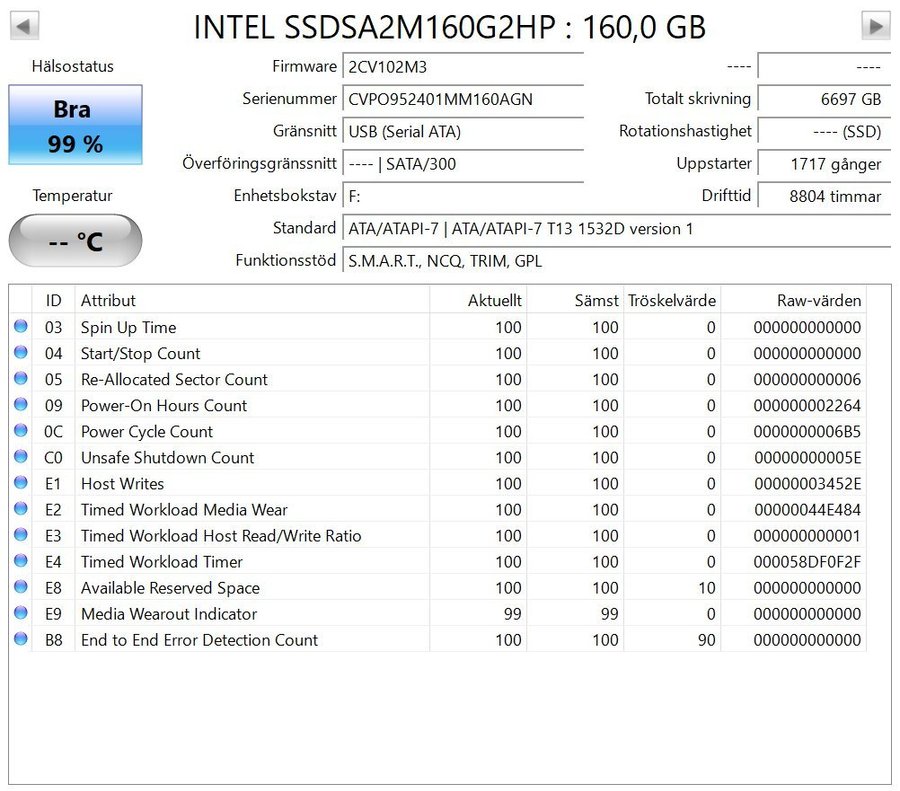This screenshot has width=900, height=791.
Task: Click the status dot beside Host Writes
Action: pos(20,483)
